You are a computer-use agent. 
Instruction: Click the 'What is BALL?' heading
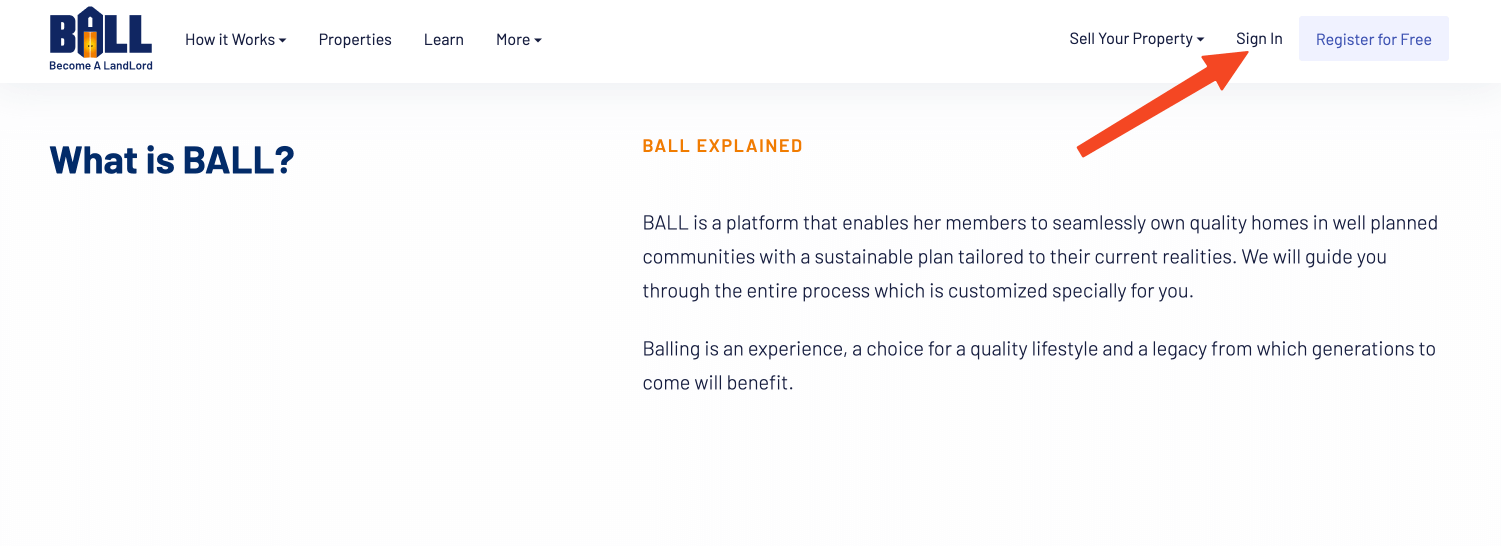172,160
